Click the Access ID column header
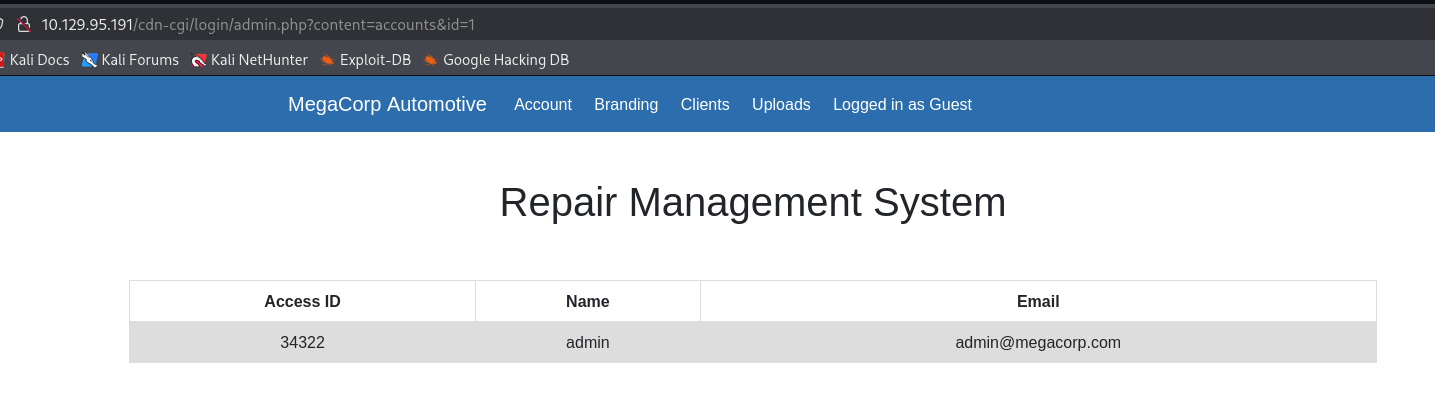The width and height of the screenshot is (1435, 408). (x=302, y=301)
